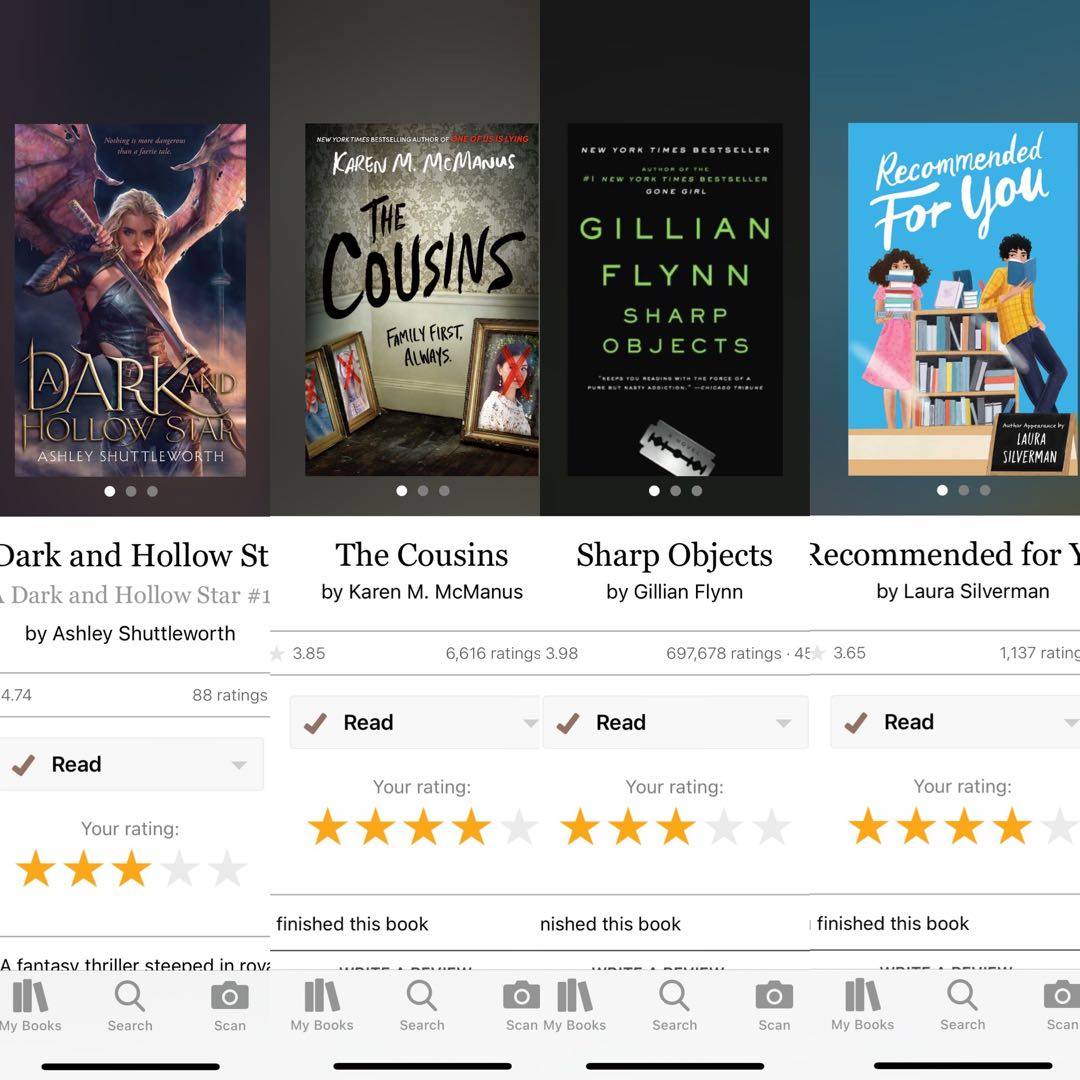Toggle Read checkmark for Sharp Objects
Viewport: 1080px width, 1080px height.
(x=568, y=723)
